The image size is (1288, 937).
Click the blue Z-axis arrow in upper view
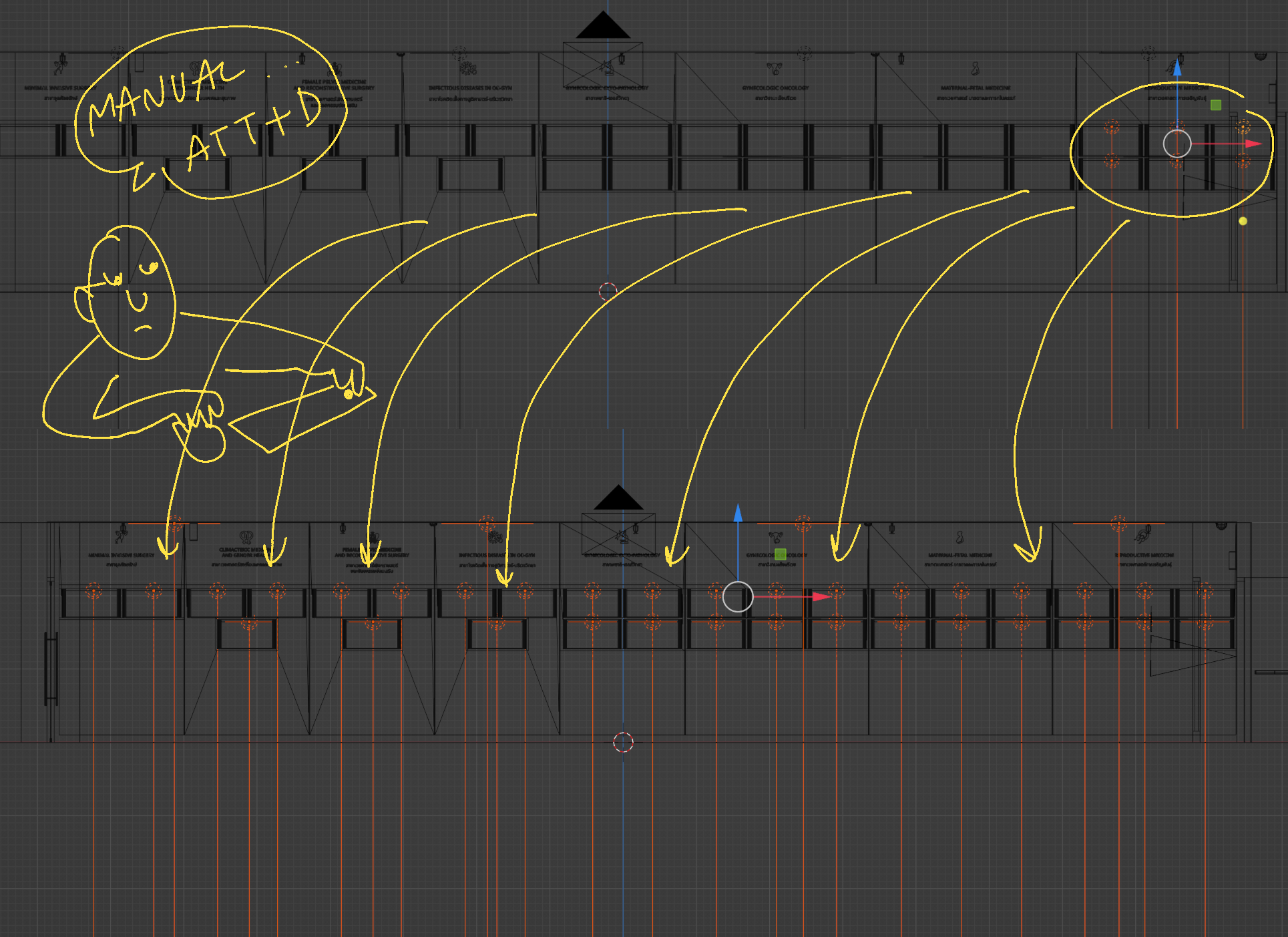click(x=1177, y=68)
